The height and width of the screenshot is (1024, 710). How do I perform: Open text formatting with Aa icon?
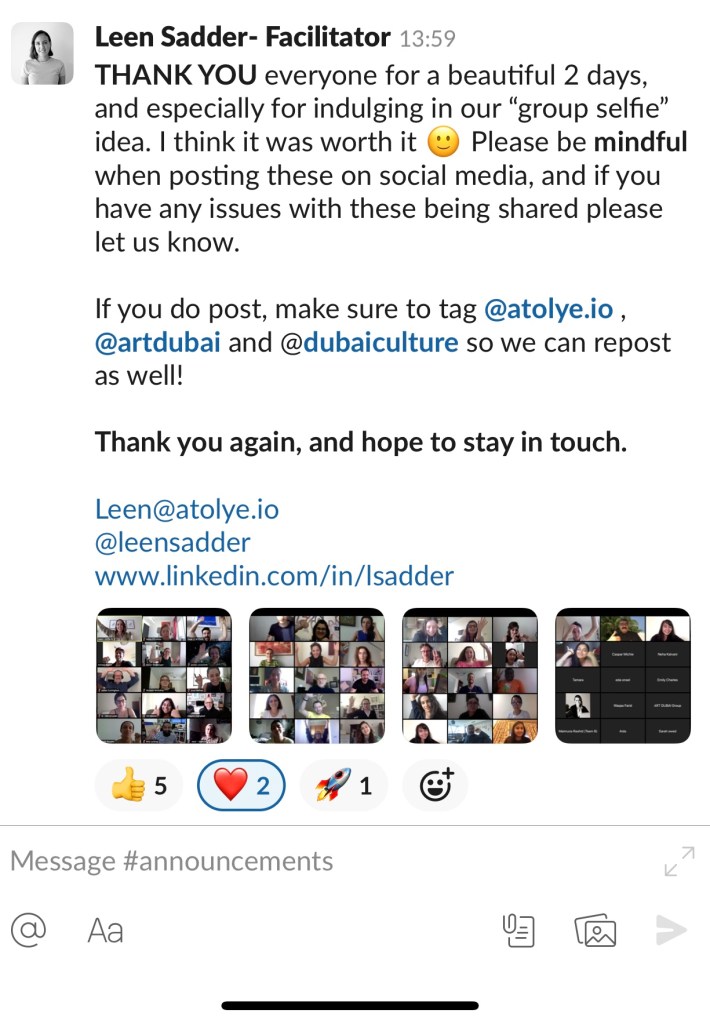tap(105, 931)
